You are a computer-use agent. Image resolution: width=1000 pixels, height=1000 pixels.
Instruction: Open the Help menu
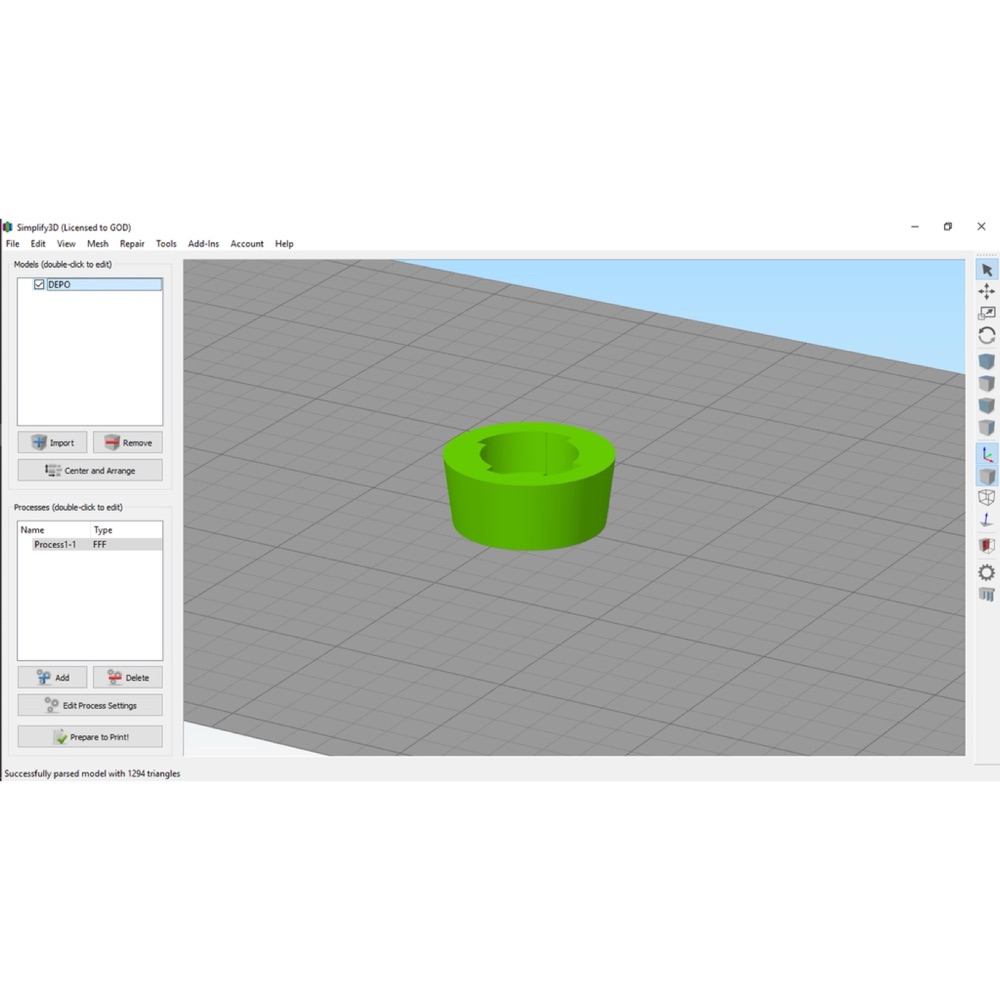coord(284,244)
